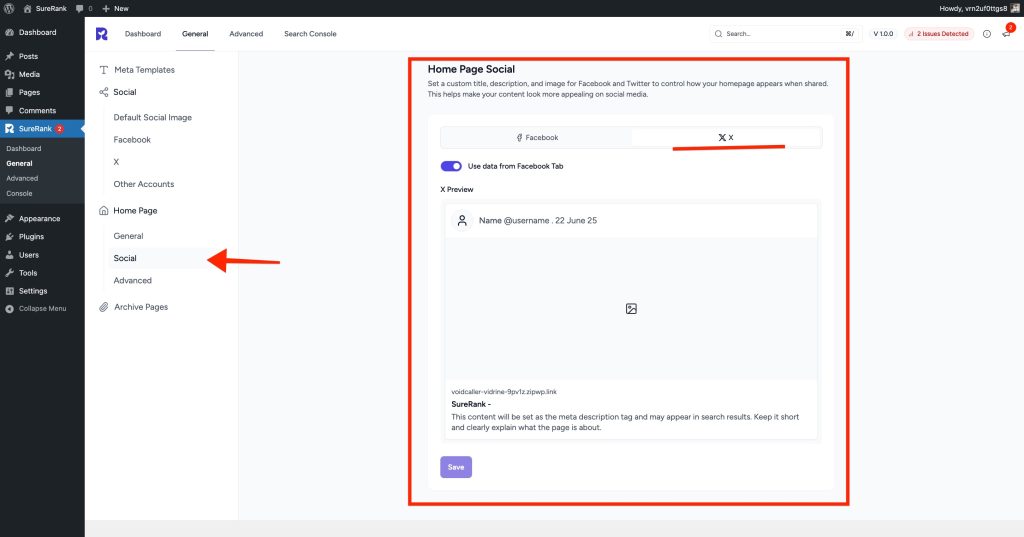1024x537 pixels.
Task: Open Meta Templates settings
Action: coord(144,70)
